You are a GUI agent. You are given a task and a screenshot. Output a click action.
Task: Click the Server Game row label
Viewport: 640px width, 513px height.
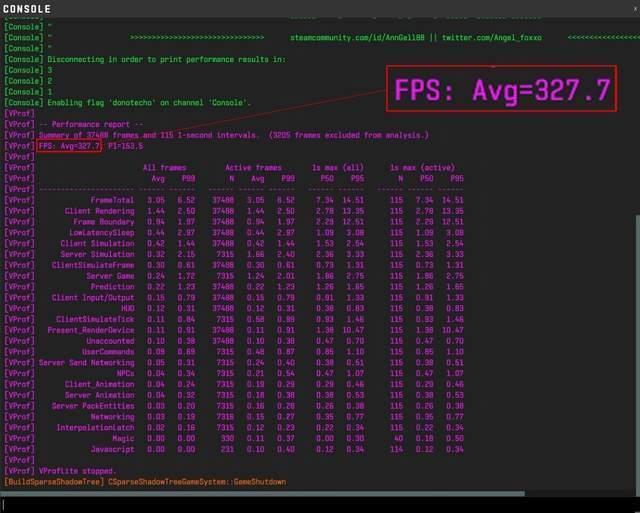click(110, 276)
